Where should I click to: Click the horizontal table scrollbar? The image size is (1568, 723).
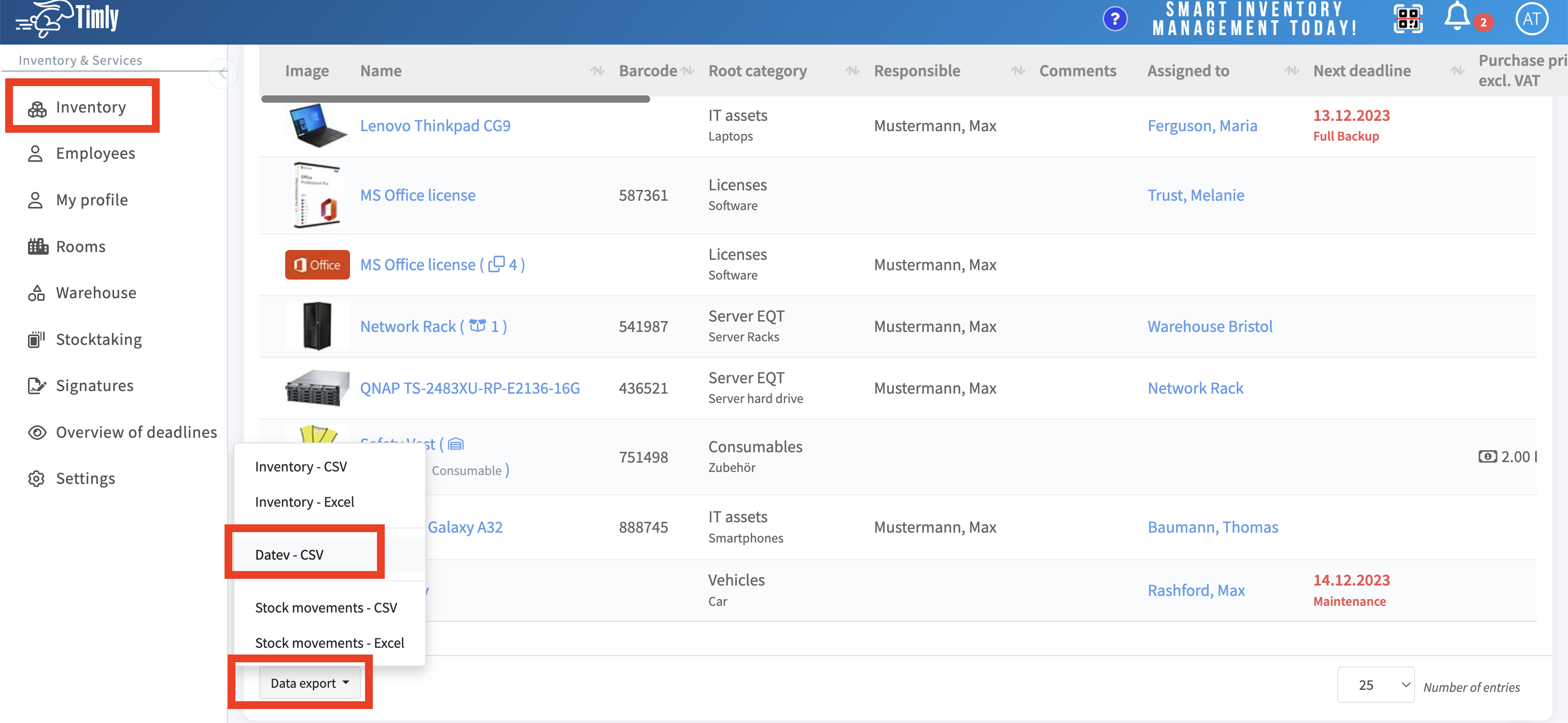(x=455, y=99)
